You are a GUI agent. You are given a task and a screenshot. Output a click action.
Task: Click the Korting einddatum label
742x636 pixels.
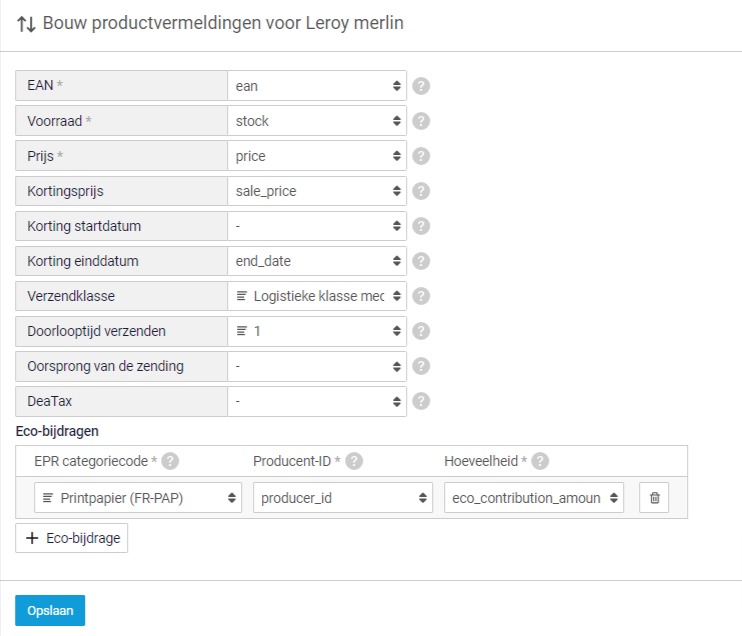pos(83,261)
